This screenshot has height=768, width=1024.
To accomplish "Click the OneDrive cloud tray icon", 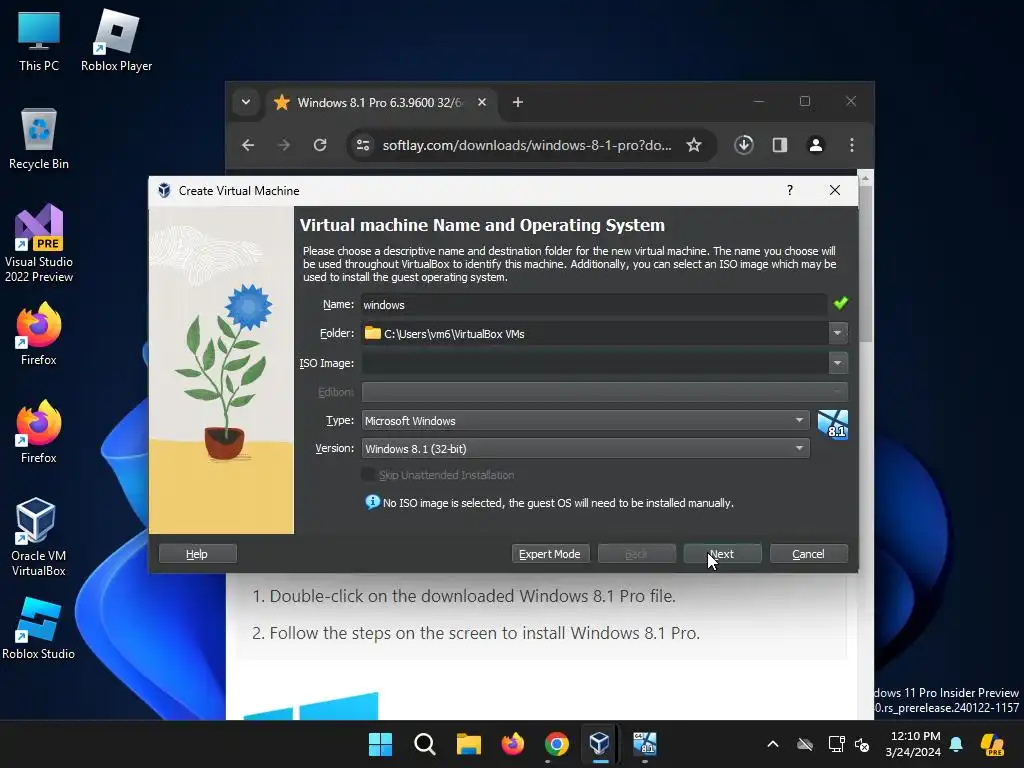I will (x=805, y=744).
